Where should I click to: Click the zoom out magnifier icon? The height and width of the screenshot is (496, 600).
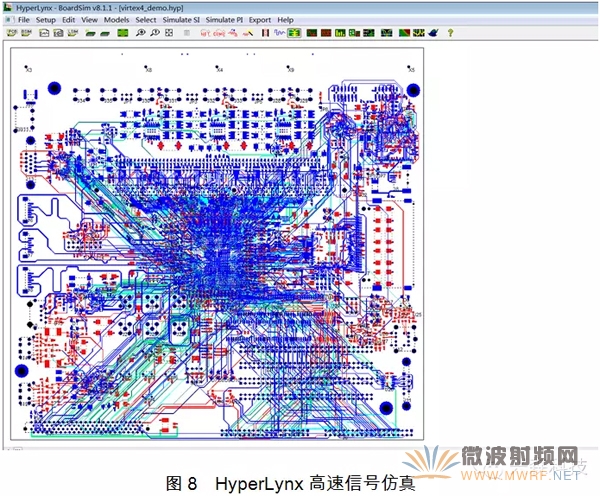click(155, 33)
